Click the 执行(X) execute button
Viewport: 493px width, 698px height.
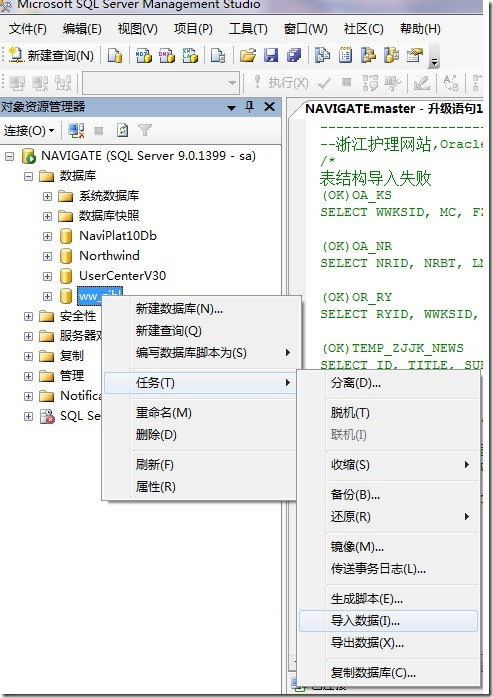(x=281, y=83)
